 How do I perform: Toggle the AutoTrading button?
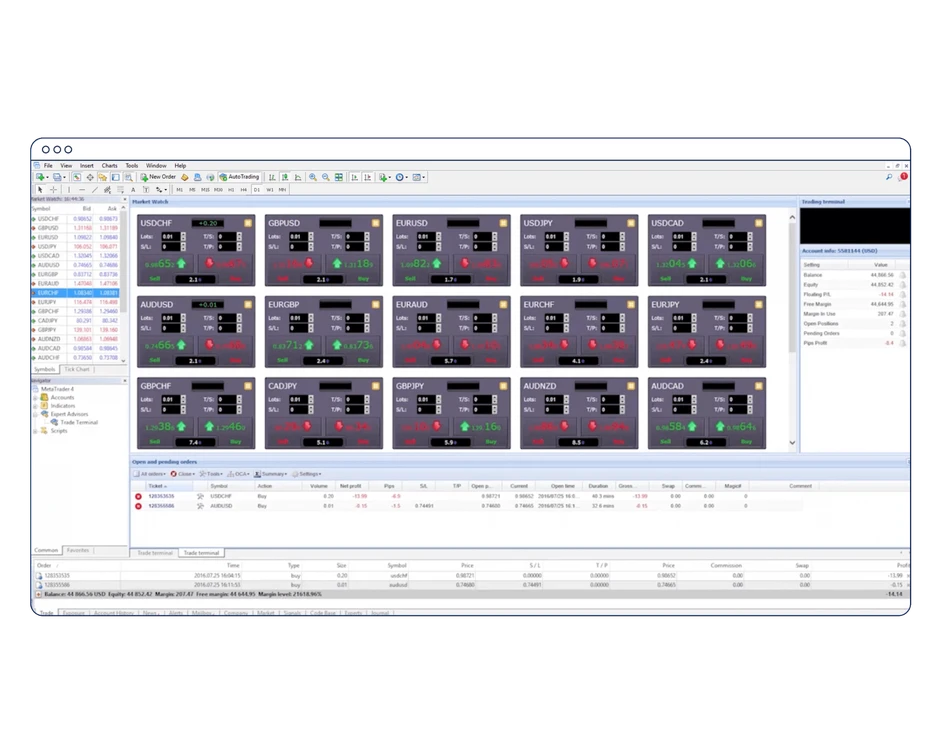[239, 177]
